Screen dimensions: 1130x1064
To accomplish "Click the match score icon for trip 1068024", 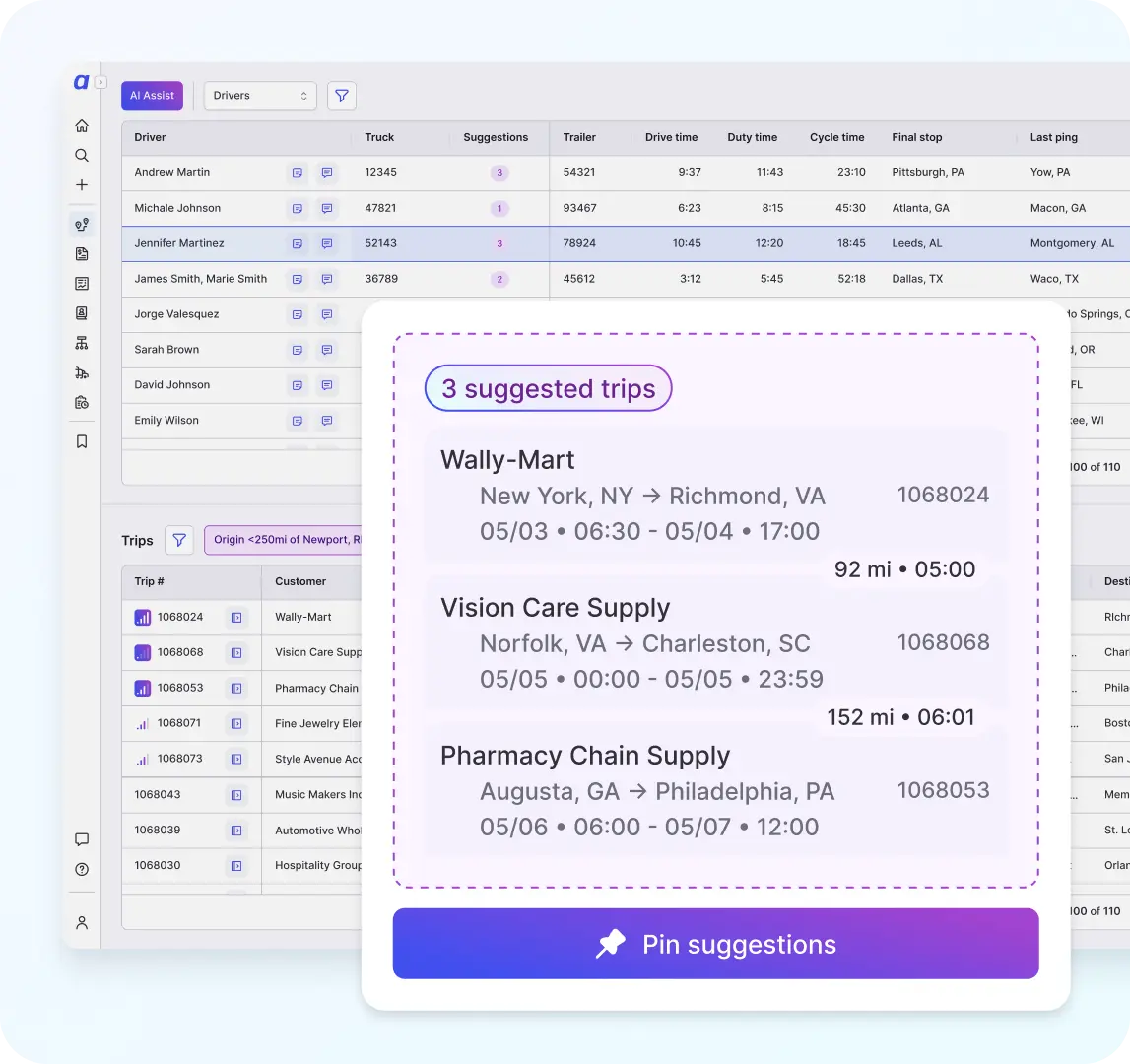I will (143, 617).
